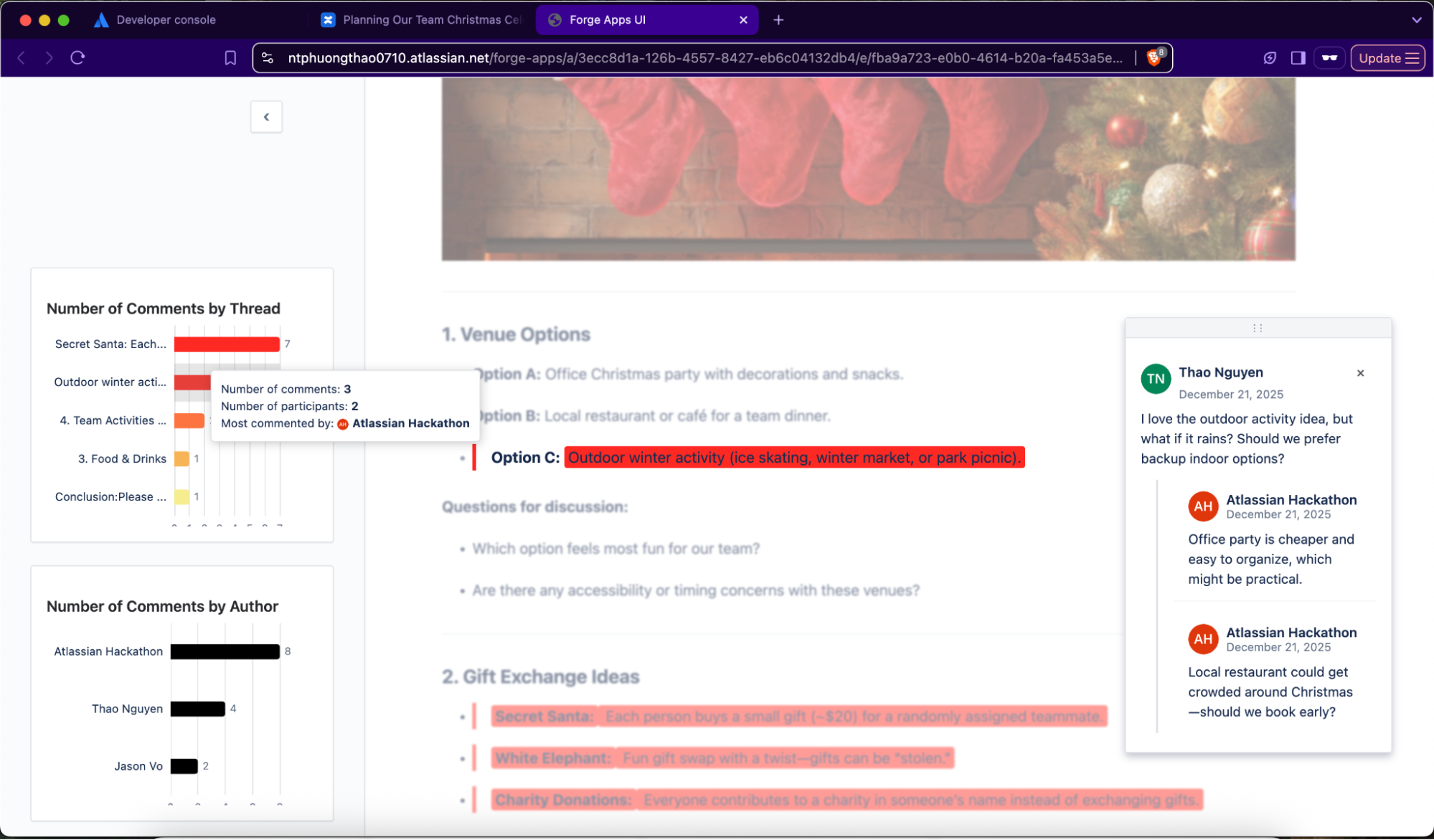Image resolution: width=1434 pixels, height=840 pixels.
Task: Click the Atlassian Hackathon author bar
Action: coord(225,651)
